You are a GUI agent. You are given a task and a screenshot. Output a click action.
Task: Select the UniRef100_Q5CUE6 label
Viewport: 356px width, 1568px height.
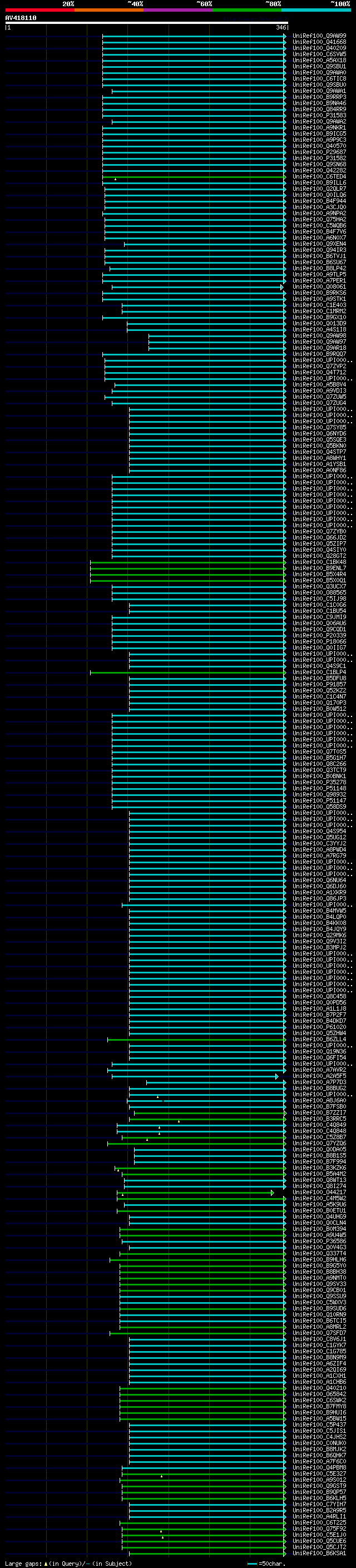[319, 1541]
